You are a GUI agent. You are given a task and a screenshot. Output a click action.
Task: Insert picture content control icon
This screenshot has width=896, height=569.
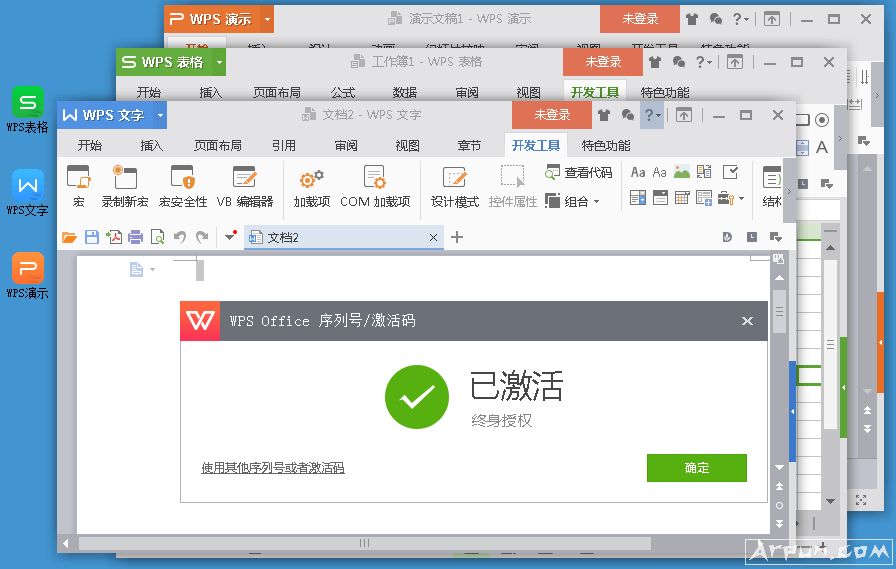click(682, 171)
